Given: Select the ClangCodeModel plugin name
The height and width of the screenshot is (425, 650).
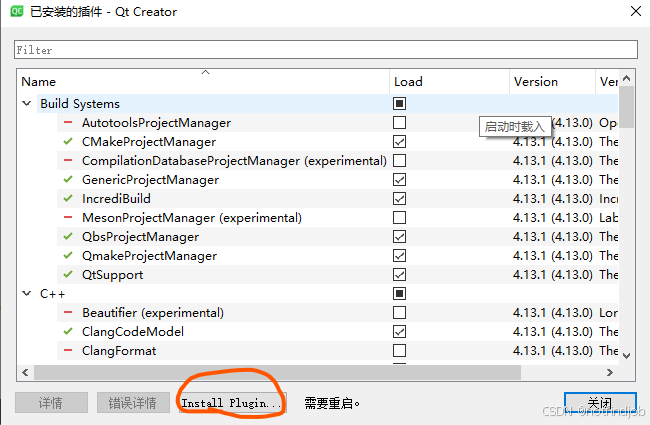Looking at the screenshot, I should click(x=133, y=332).
